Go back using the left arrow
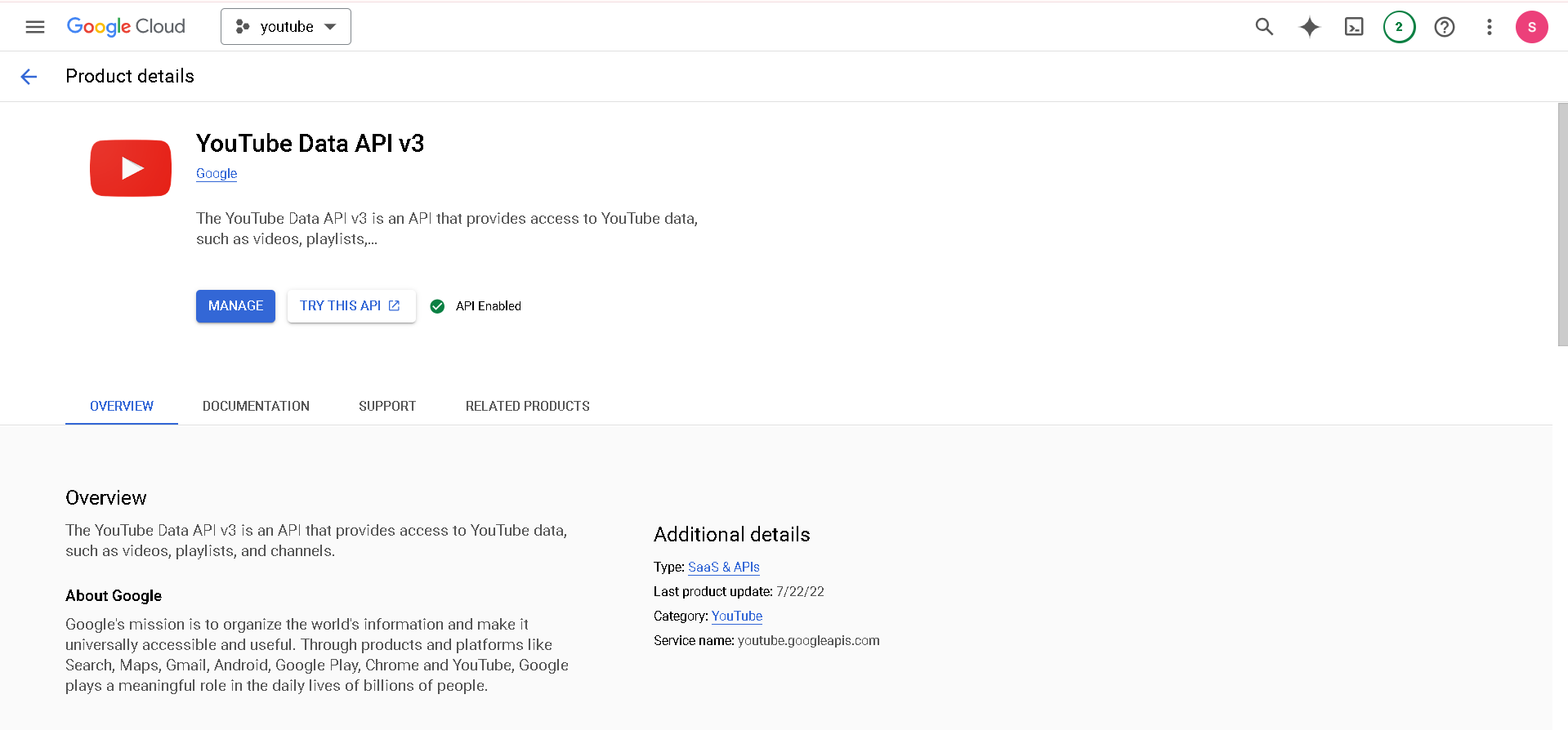 29,77
